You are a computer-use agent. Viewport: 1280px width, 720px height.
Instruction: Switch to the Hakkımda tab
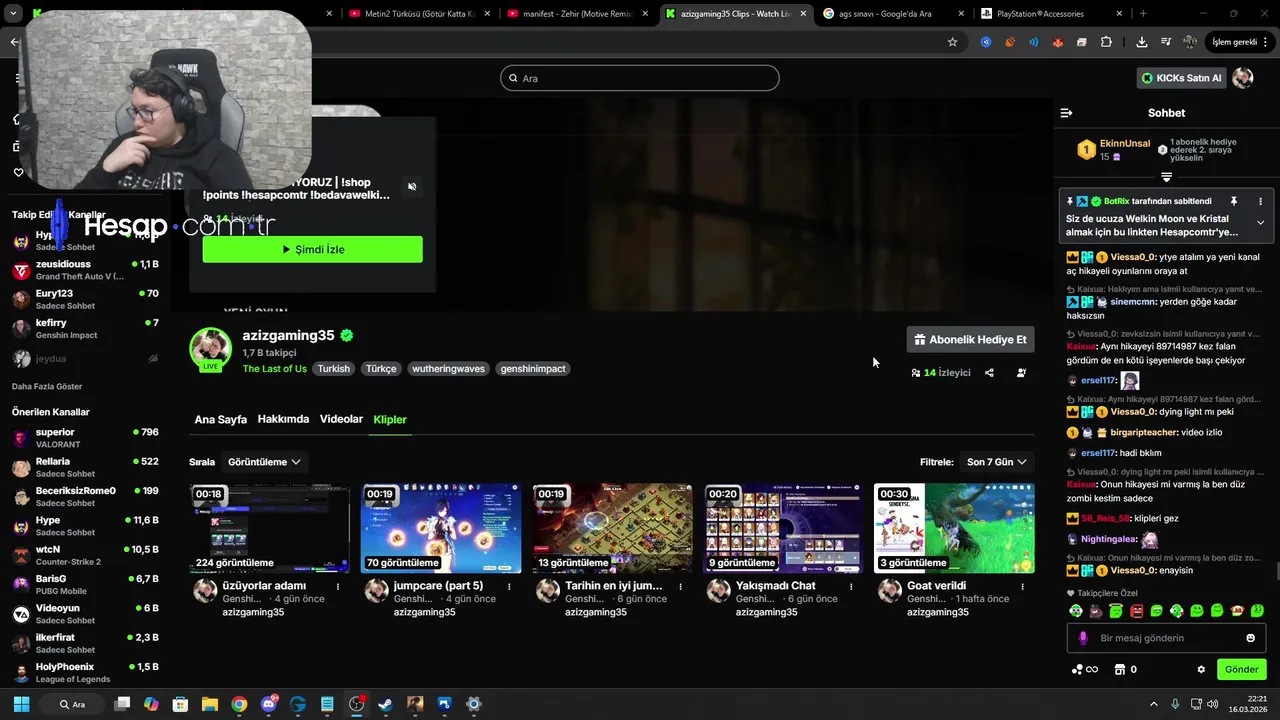point(283,420)
